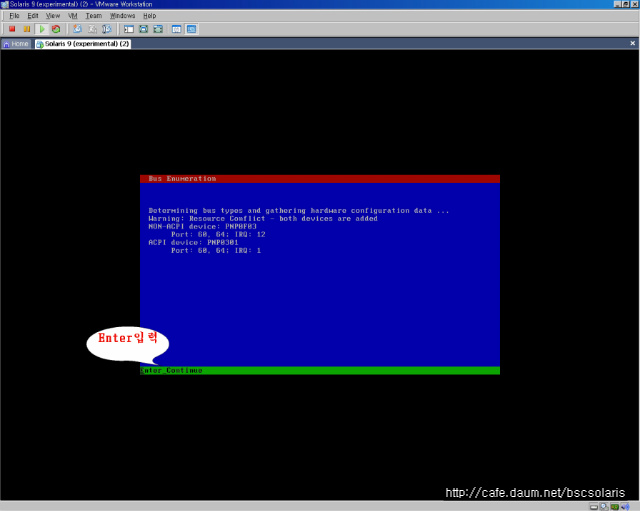This screenshot has height=511, width=640.
Task: Close the current VM tab with X
Action: pos(632,43)
